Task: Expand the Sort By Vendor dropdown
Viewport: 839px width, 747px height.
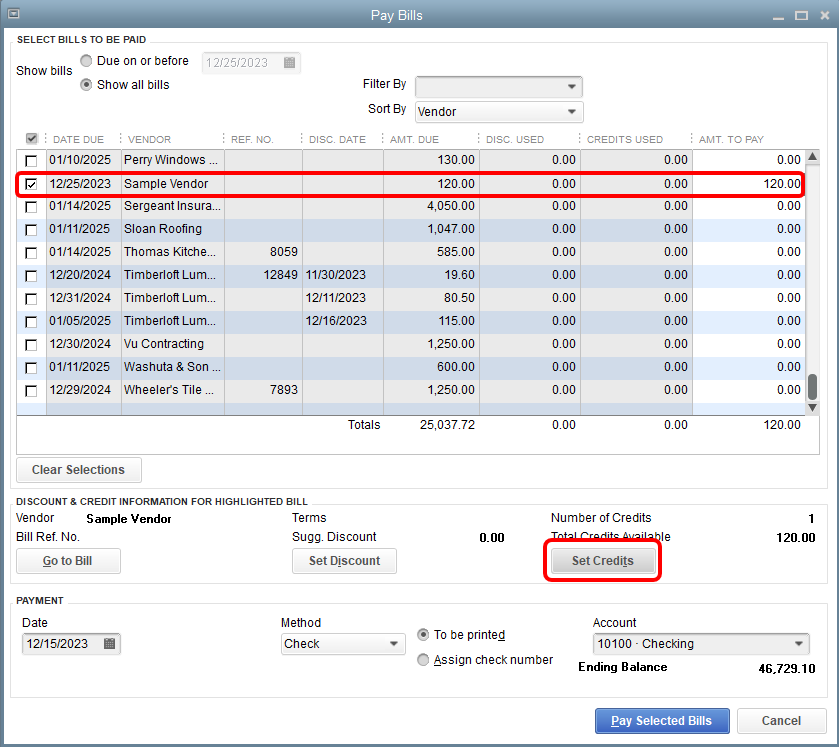Action: pos(572,112)
